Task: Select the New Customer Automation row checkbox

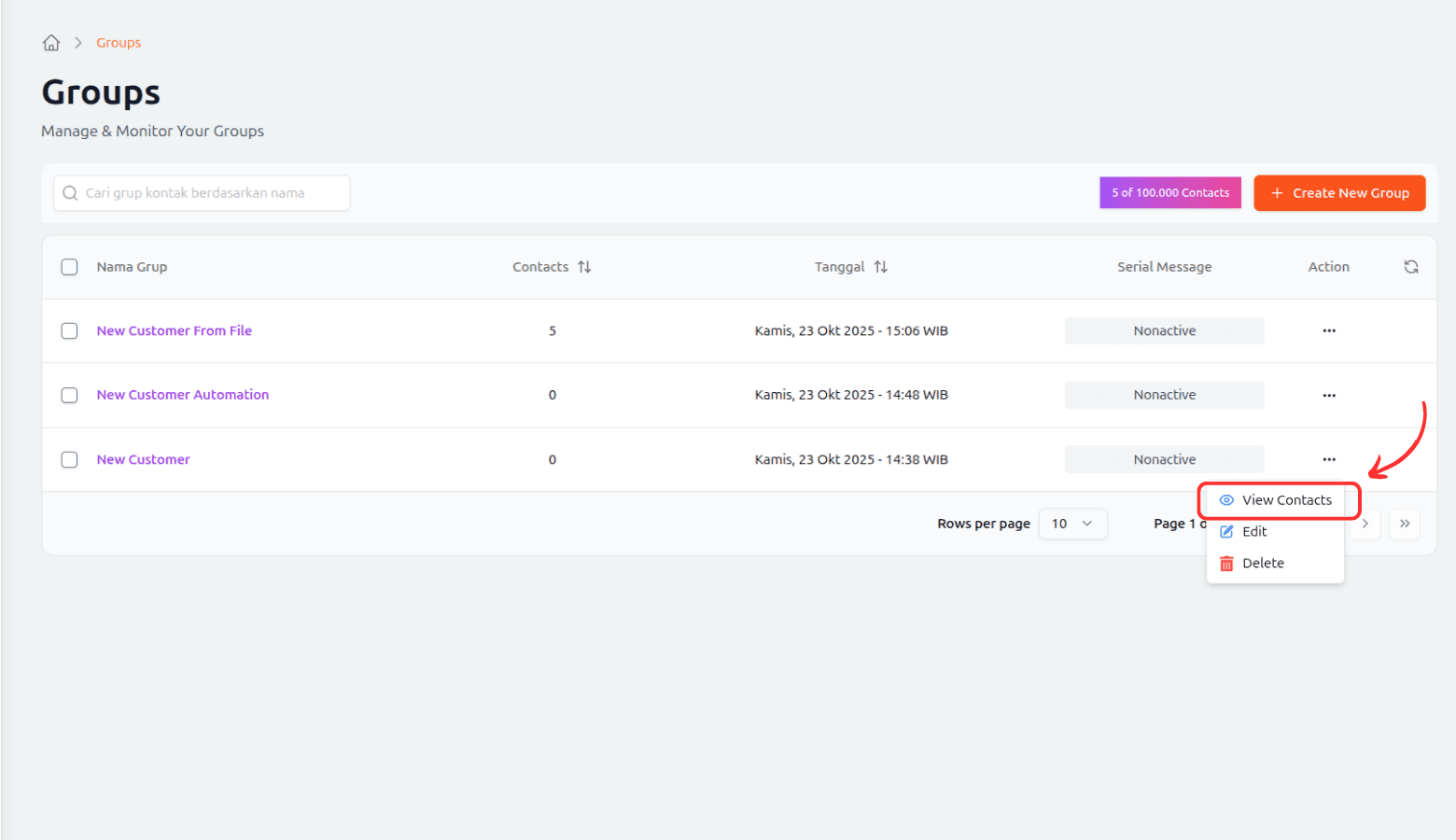Action: [x=69, y=396]
